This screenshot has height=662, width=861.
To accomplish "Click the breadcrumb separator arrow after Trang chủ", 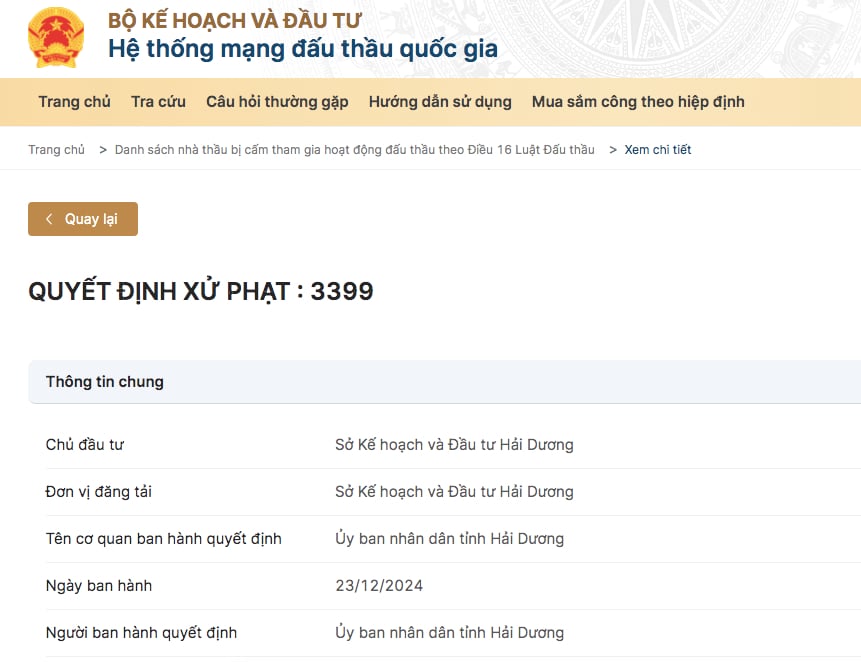I will (x=102, y=149).
